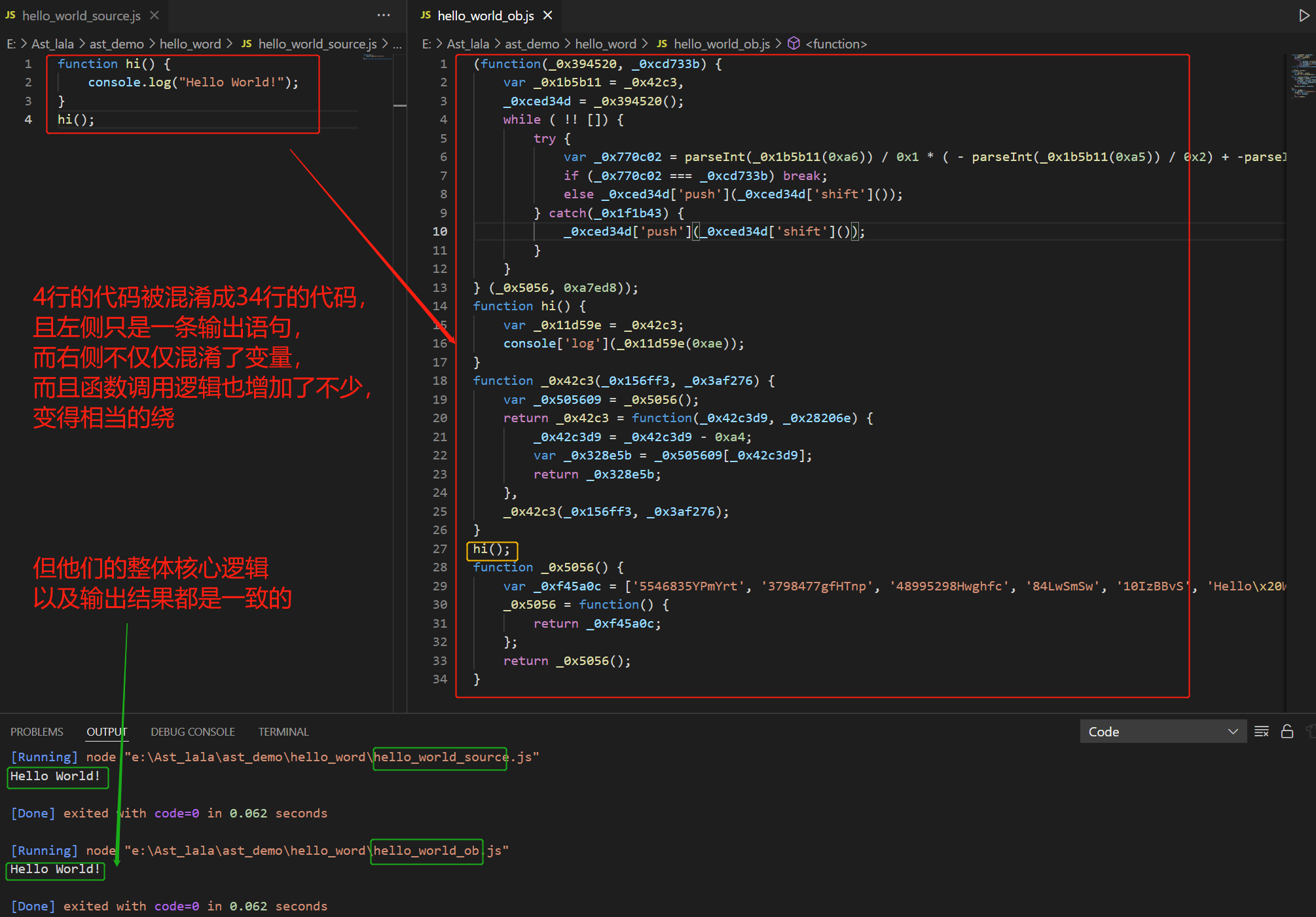Click second 'Hello World!' output line
This screenshot has width=1316, height=917.
[x=55, y=869]
